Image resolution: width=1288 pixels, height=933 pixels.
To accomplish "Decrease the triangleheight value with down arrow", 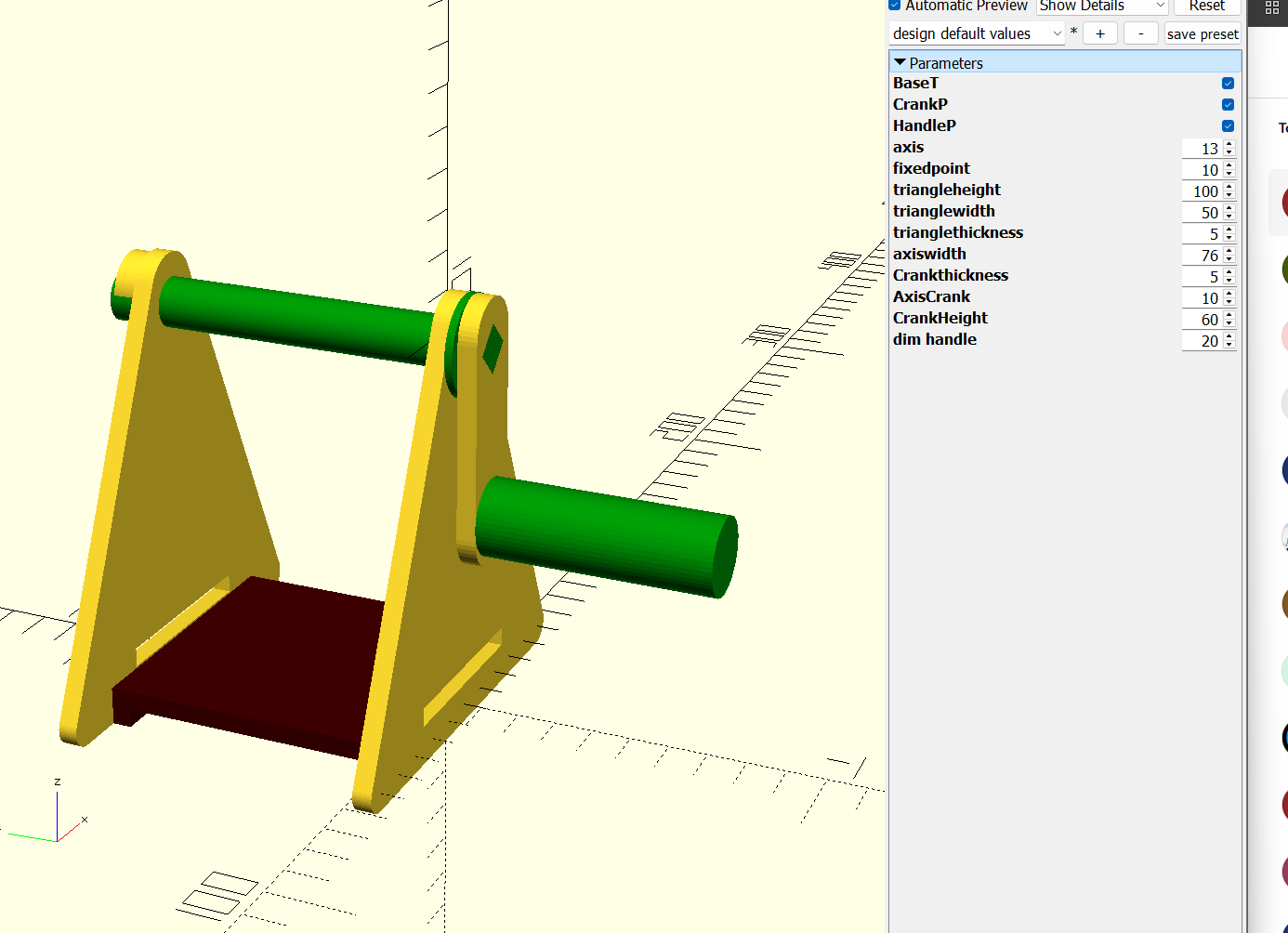I will coord(1229,196).
